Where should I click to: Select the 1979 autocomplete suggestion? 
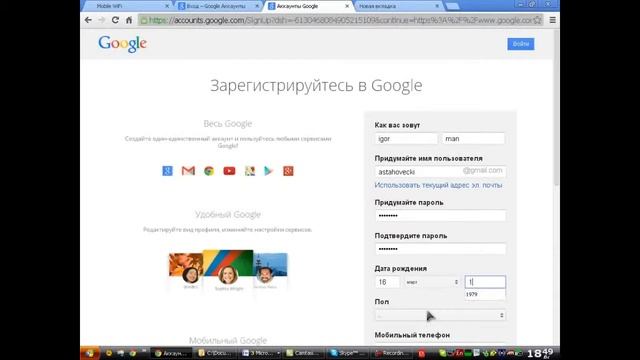coord(485,294)
